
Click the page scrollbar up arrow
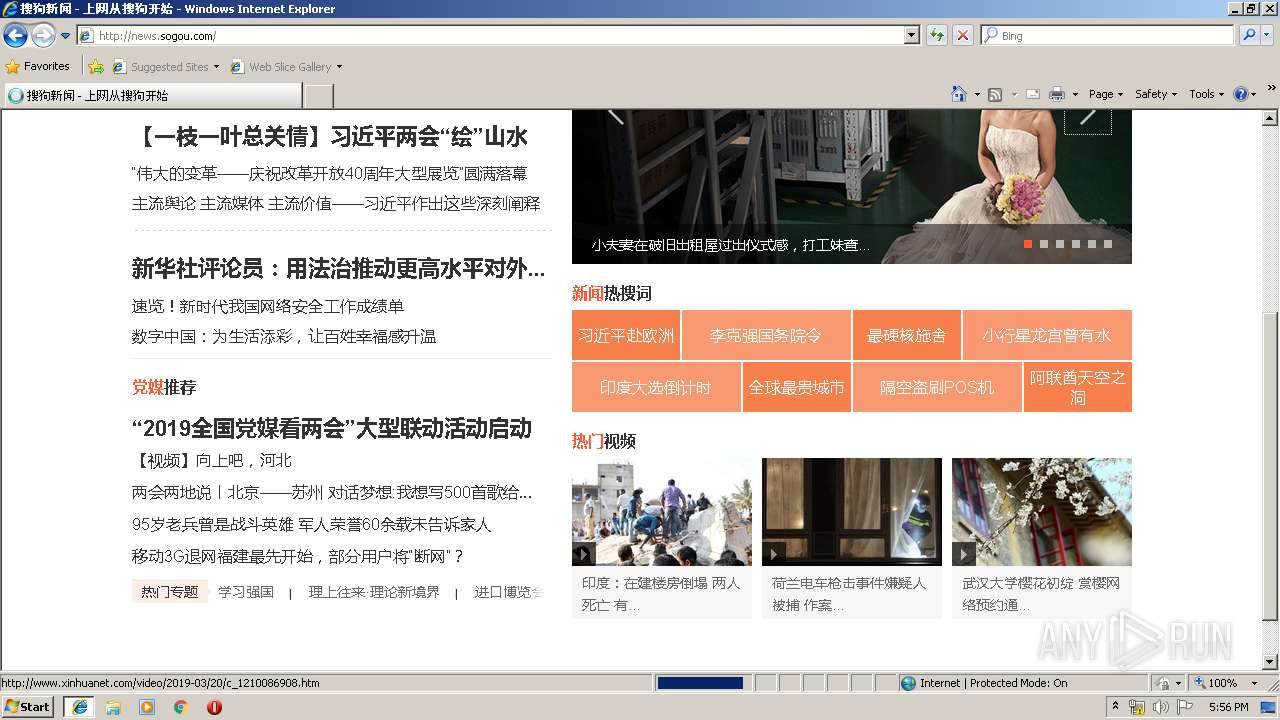tap(1271, 118)
